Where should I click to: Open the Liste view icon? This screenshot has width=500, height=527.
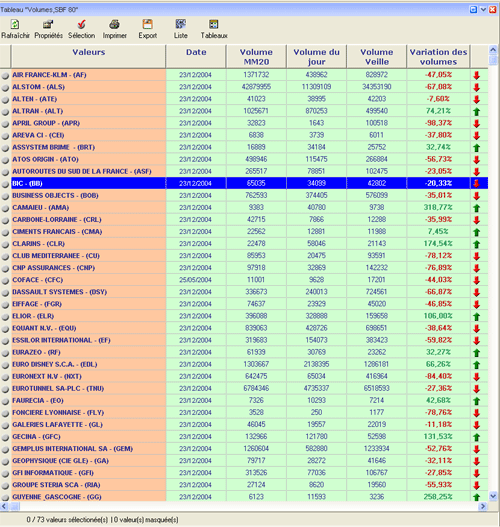(180, 24)
